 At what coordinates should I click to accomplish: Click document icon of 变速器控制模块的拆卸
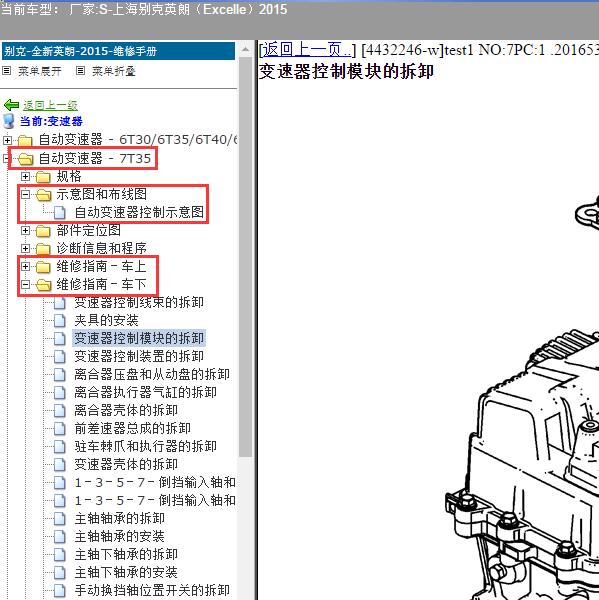(60, 338)
